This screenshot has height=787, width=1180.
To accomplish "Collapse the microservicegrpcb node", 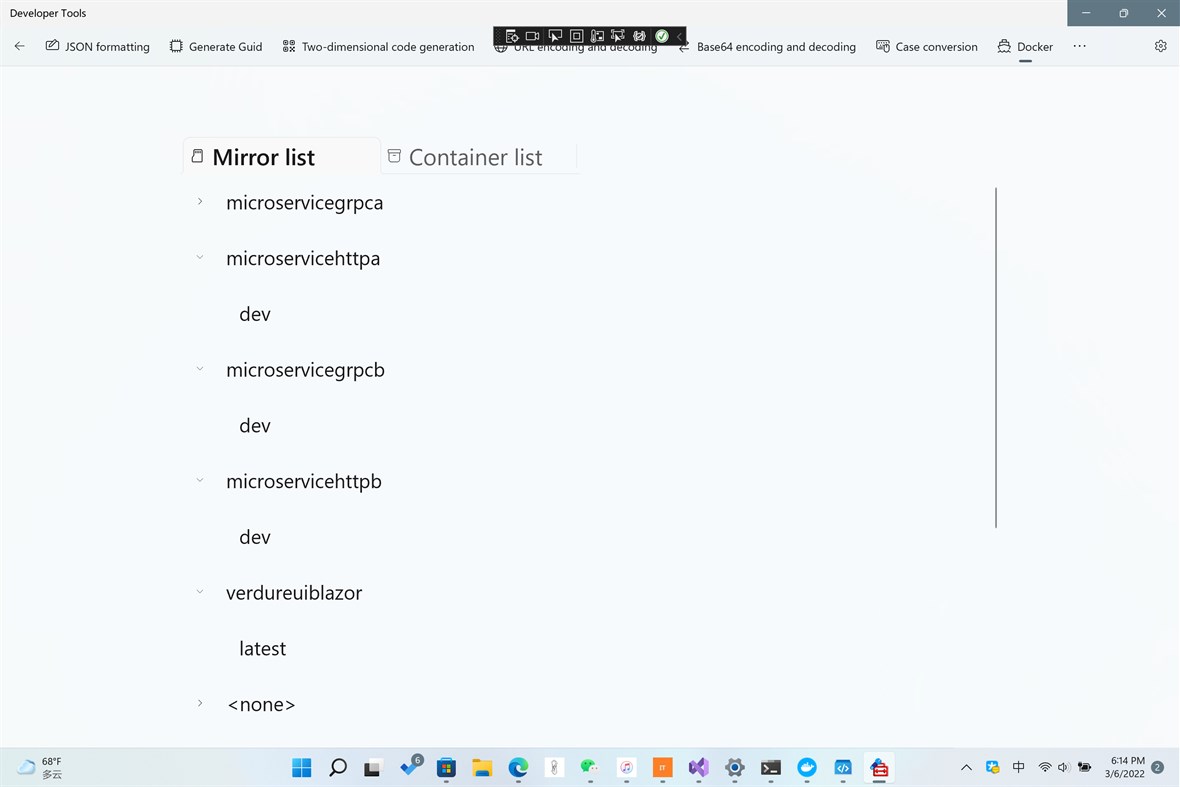I will [x=199, y=369].
